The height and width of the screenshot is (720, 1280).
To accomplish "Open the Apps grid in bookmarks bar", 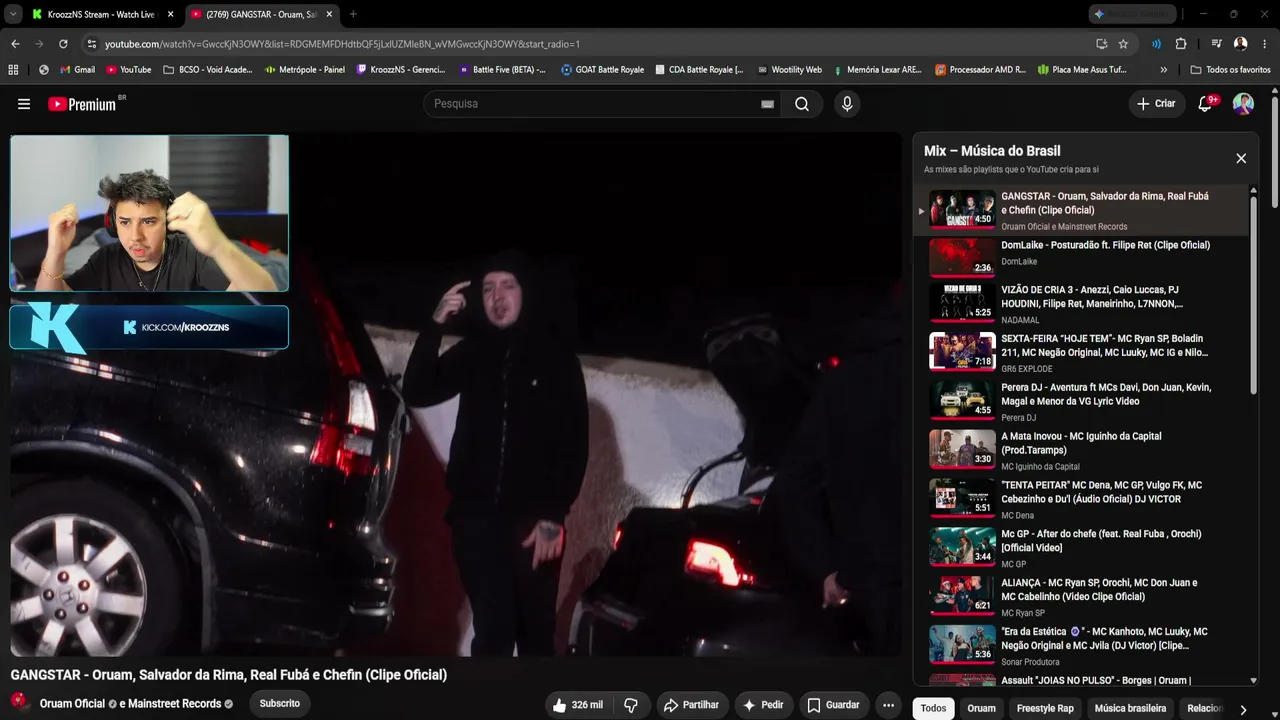I will pyautogui.click(x=13, y=70).
